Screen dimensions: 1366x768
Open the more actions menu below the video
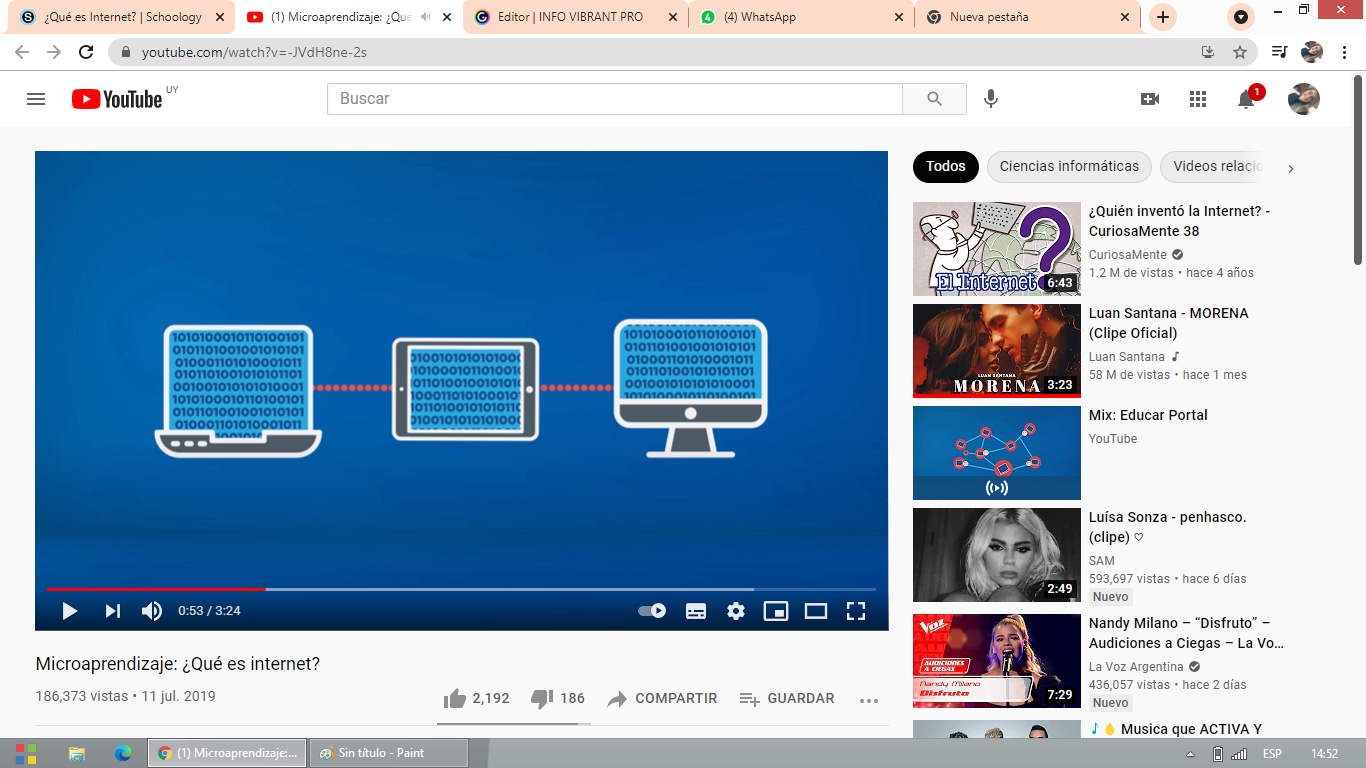[868, 700]
